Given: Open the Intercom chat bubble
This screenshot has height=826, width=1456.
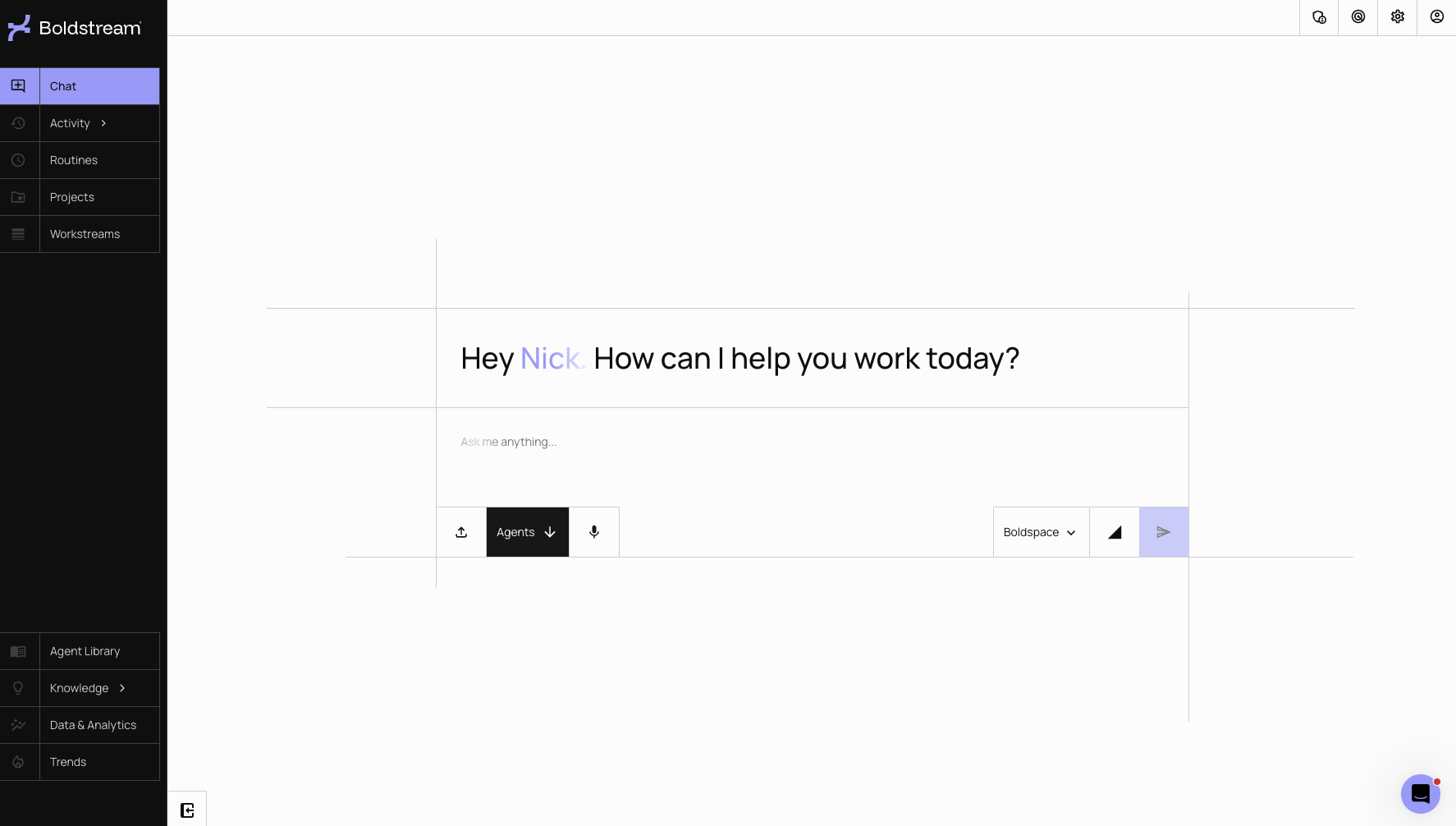Looking at the screenshot, I should (x=1421, y=794).
